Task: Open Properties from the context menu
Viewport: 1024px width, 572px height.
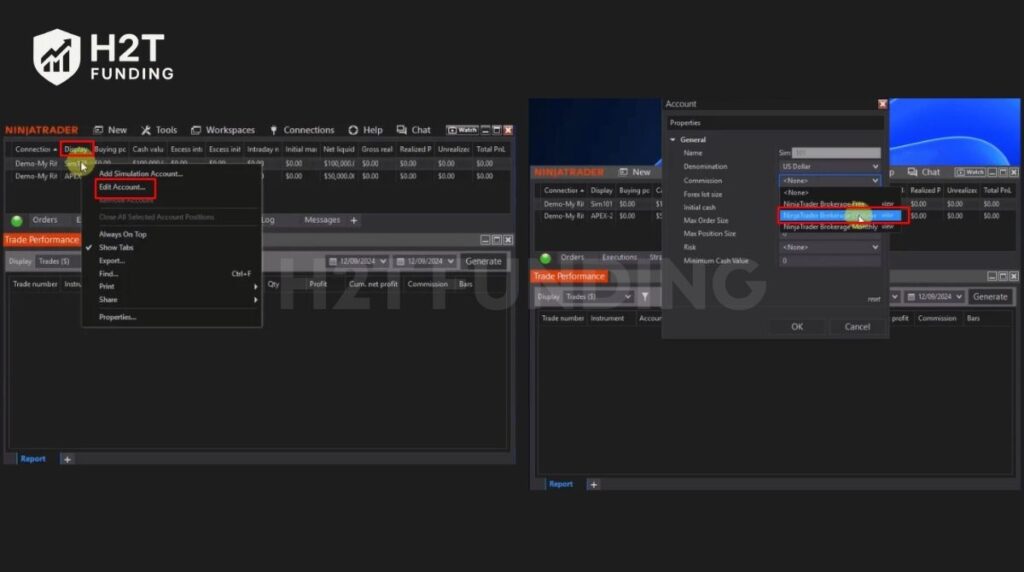Action: [x=118, y=317]
